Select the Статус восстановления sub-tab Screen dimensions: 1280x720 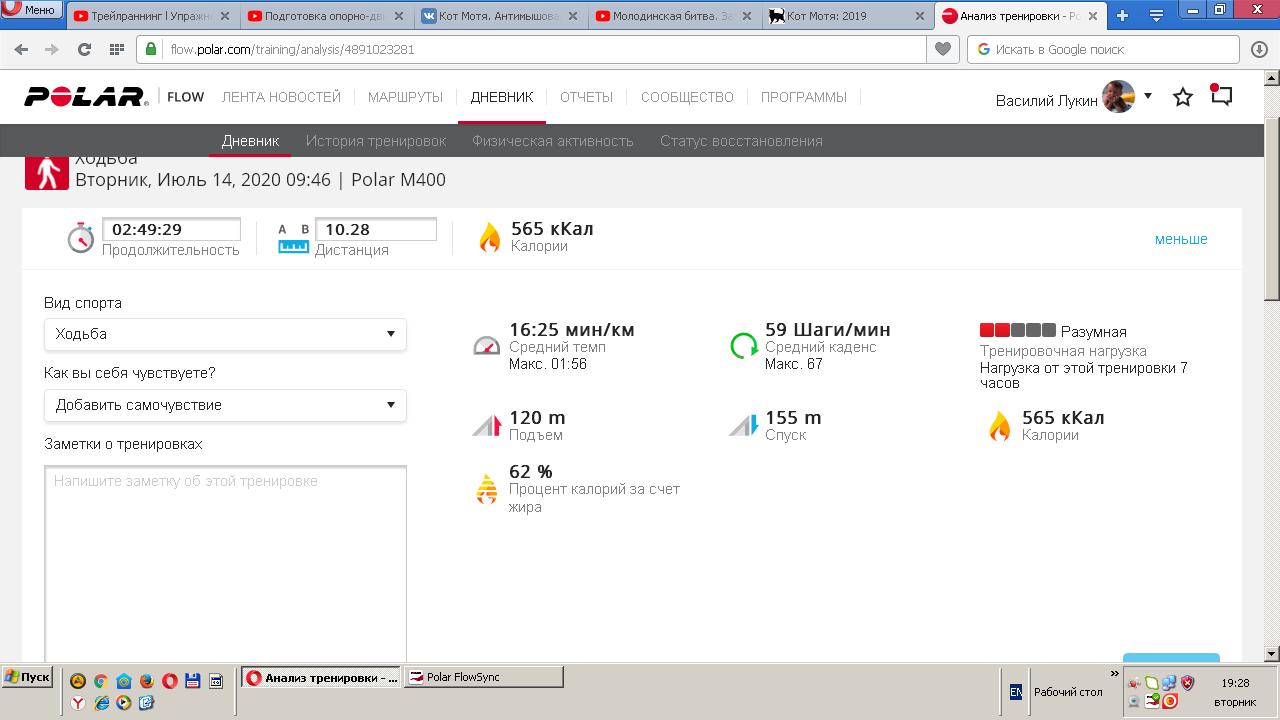click(741, 141)
